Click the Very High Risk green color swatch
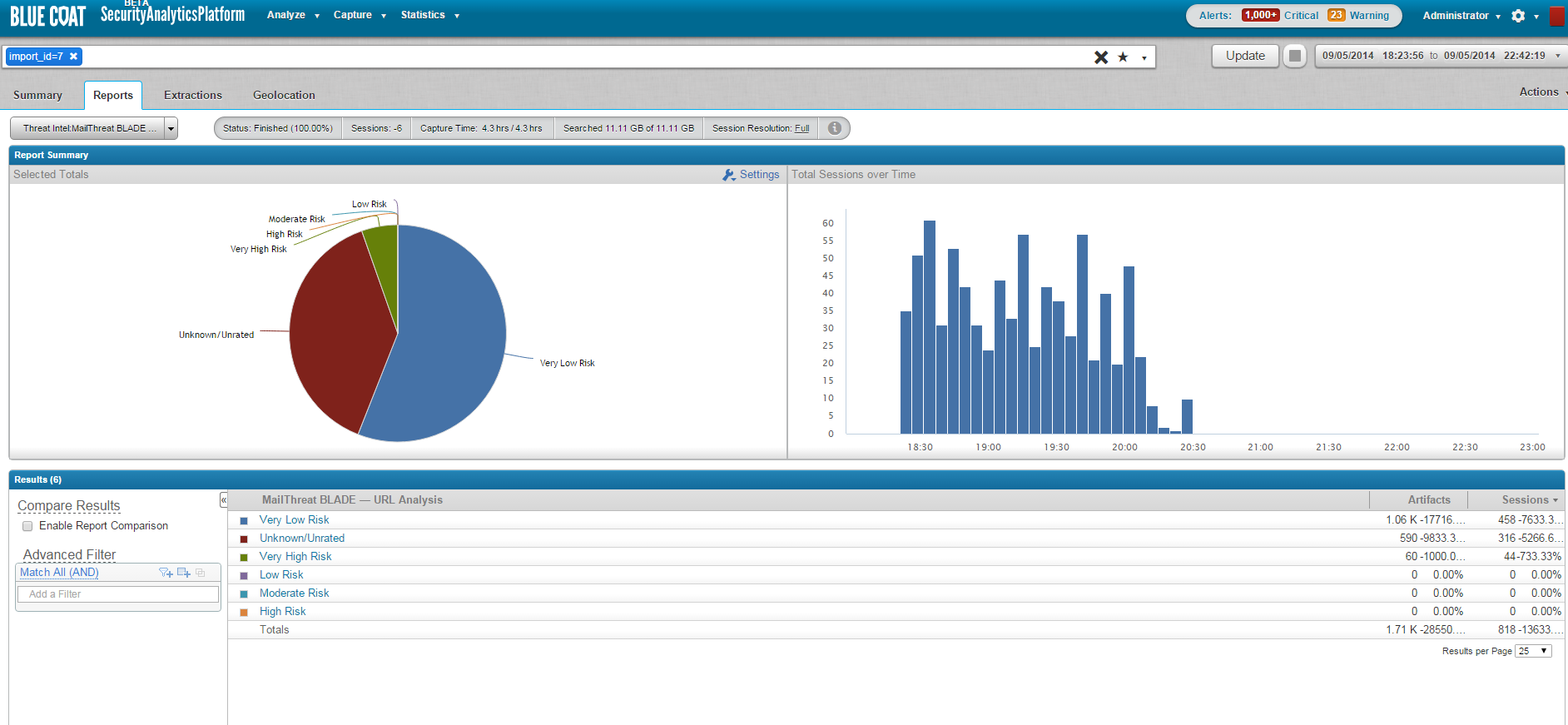The width and height of the screenshot is (1568, 725). click(x=244, y=558)
